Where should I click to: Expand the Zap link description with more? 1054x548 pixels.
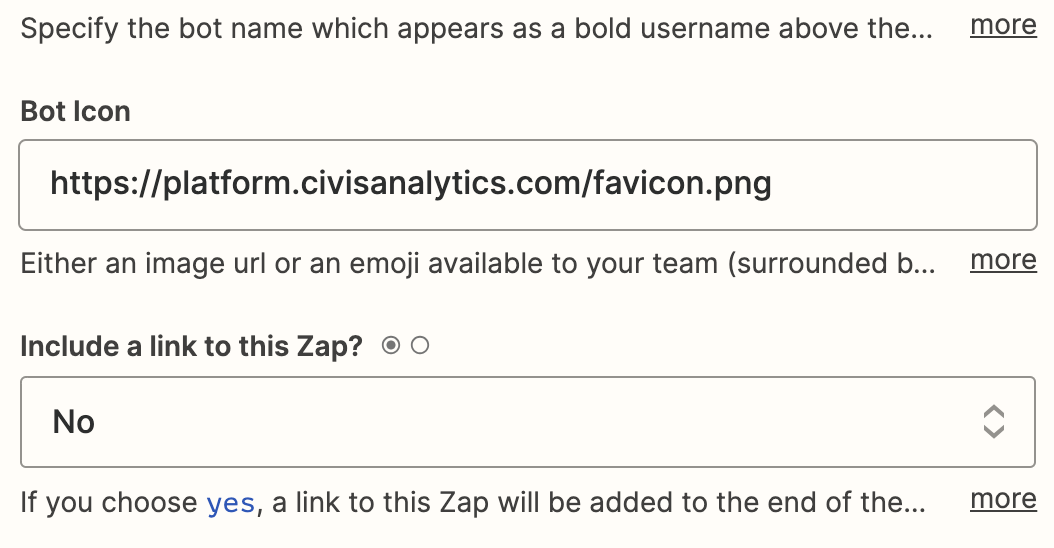coord(1003,499)
